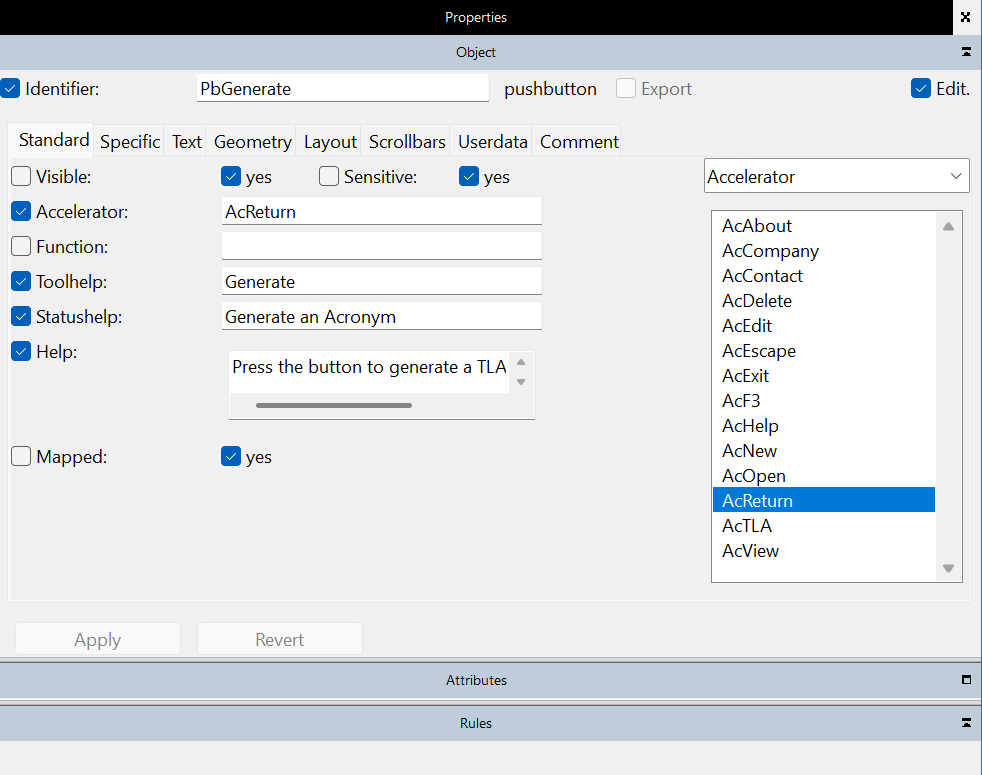Click the Identifier field PbGenerate
The height and width of the screenshot is (775, 982).
pyautogui.click(x=342, y=89)
